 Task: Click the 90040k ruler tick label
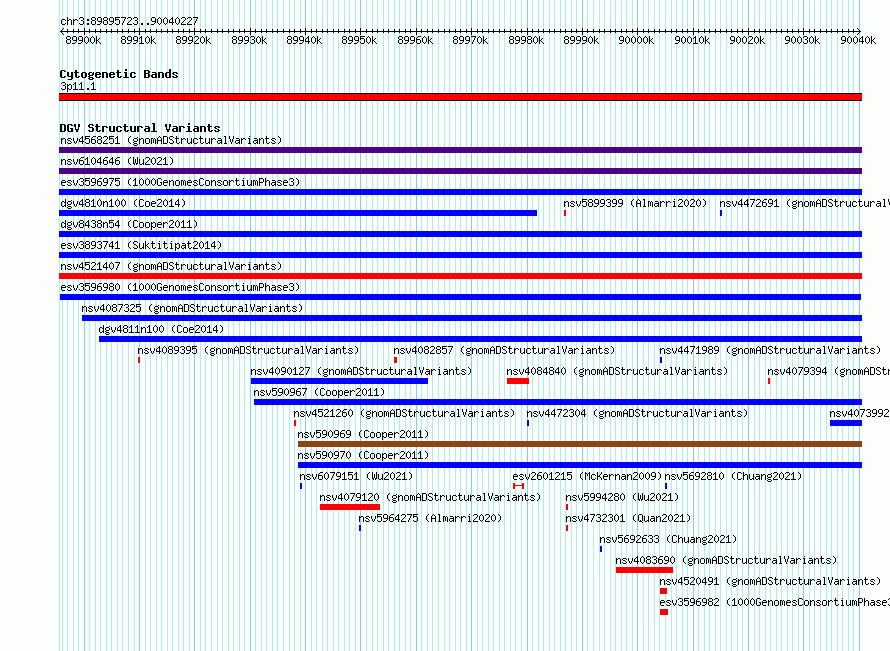click(x=858, y=40)
